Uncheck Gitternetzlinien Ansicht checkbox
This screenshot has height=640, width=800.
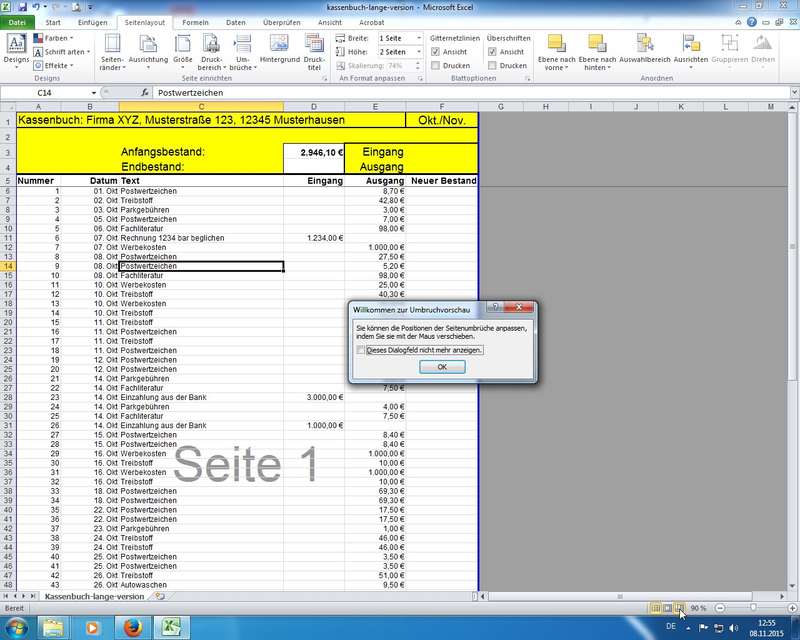click(436, 52)
